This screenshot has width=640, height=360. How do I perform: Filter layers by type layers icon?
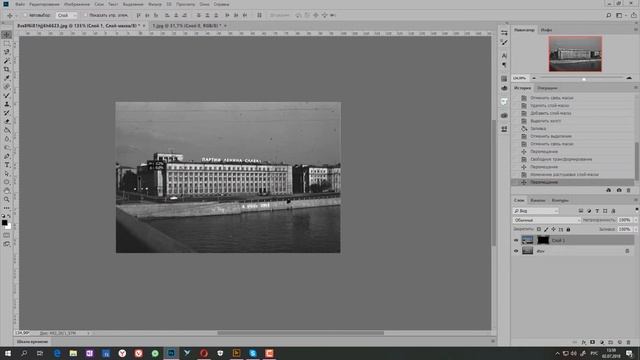pos(597,211)
